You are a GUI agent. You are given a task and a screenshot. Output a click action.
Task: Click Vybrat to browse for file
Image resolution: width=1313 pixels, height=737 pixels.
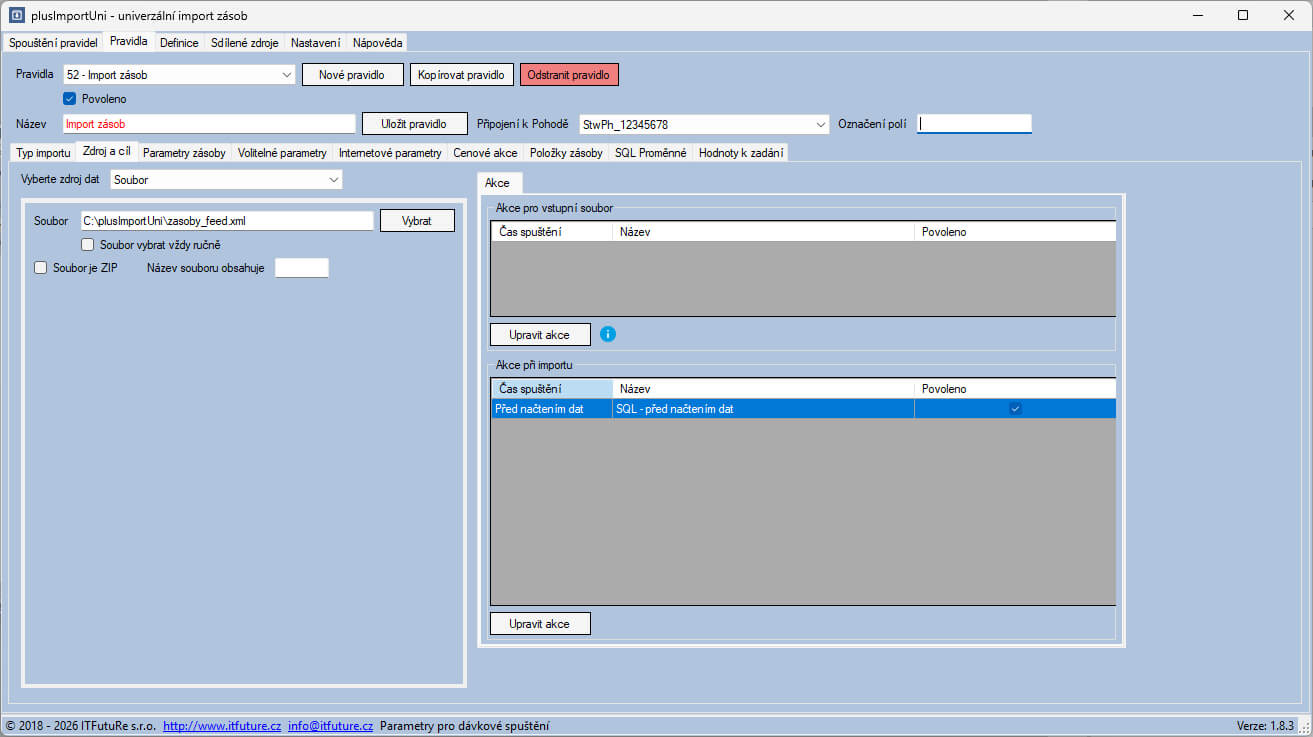[417, 221]
